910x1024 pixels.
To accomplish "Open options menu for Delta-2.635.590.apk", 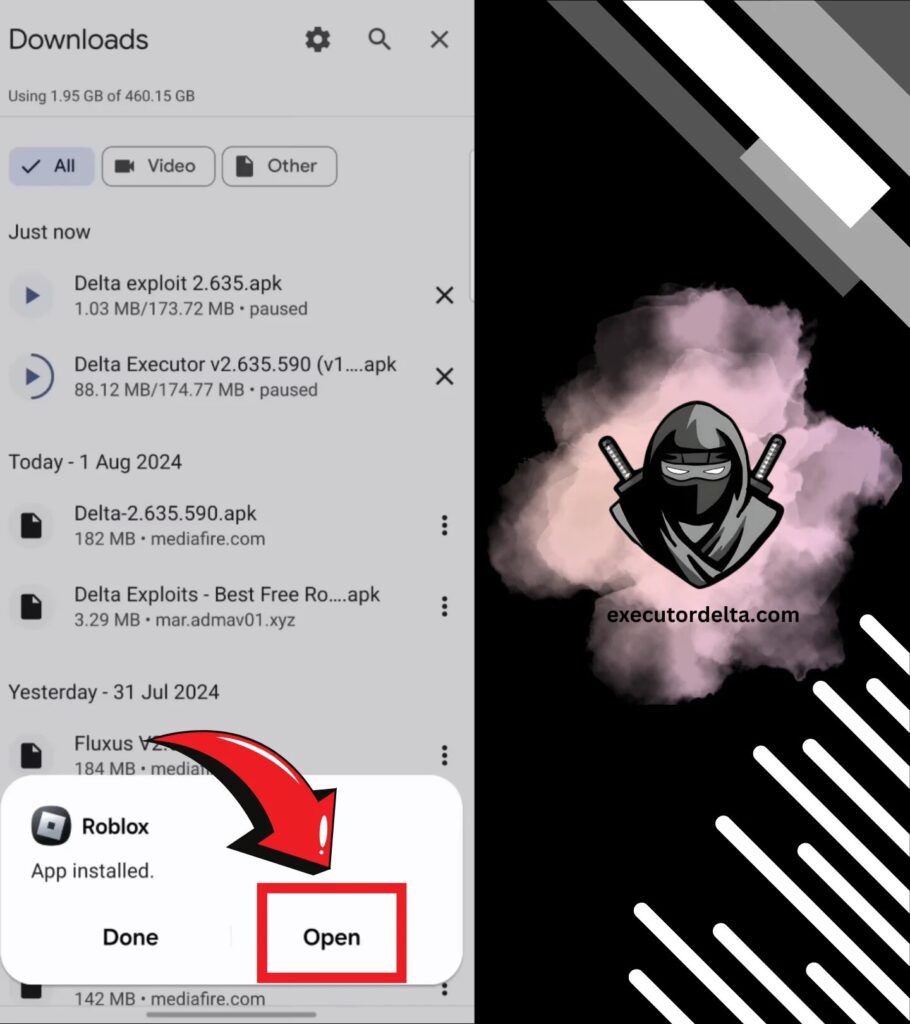I will tap(444, 525).
